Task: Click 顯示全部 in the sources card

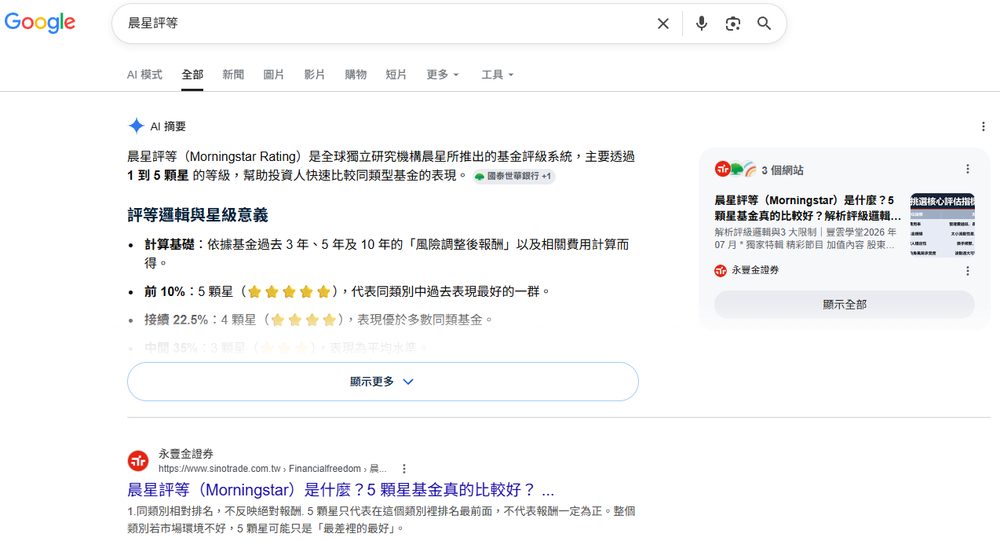Action: [844, 304]
